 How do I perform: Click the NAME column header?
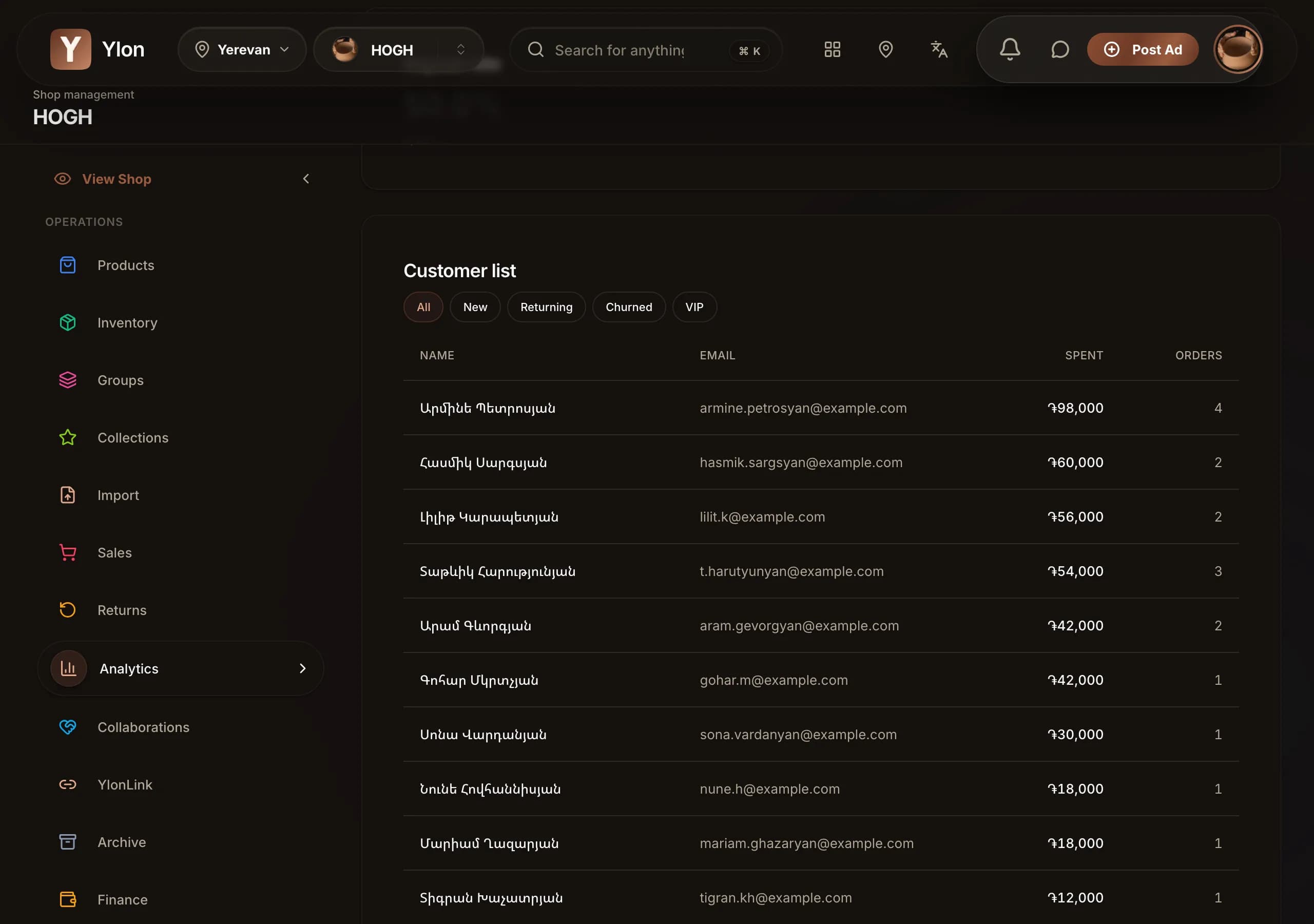tap(437, 355)
